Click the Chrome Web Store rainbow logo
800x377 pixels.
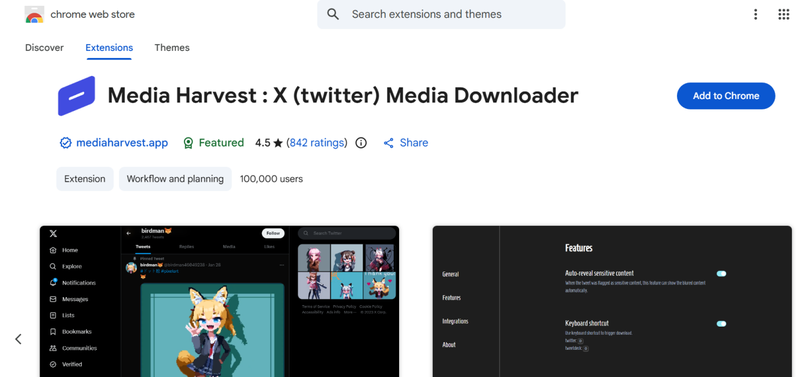(x=34, y=15)
